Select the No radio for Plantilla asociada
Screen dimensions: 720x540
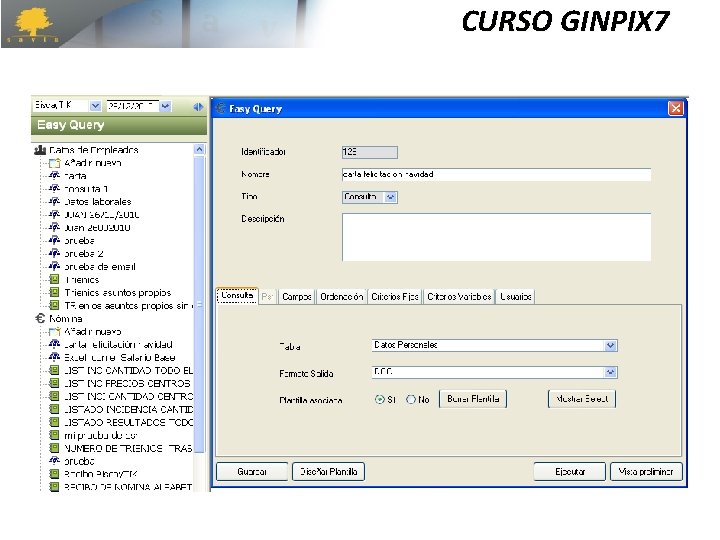click(x=411, y=399)
